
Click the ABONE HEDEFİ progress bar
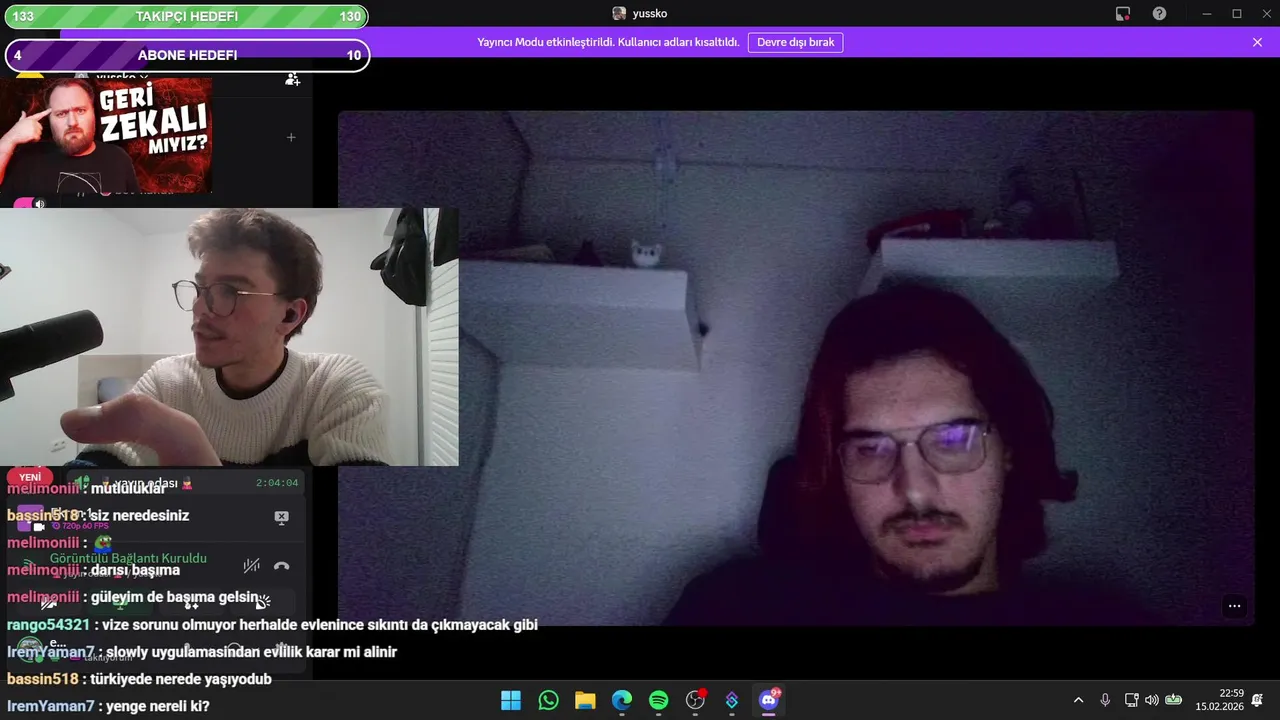click(187, 55)
